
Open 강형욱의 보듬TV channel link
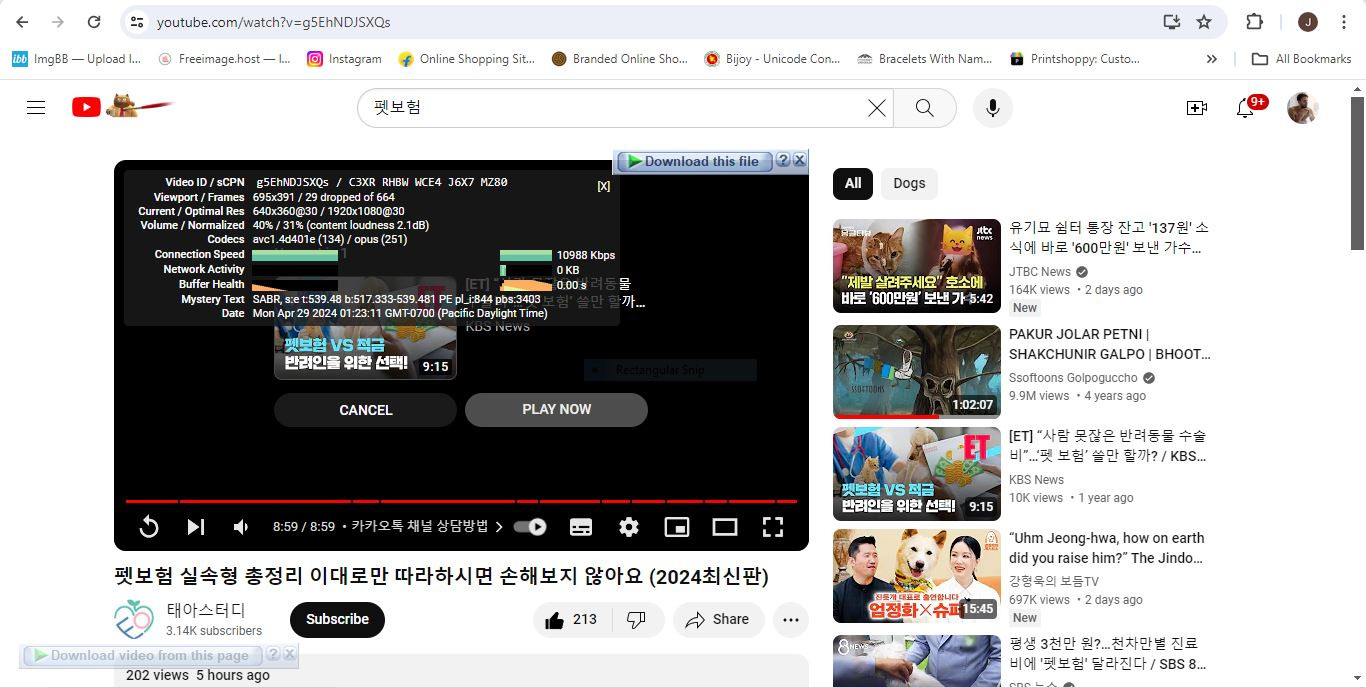pos(1054,581)
